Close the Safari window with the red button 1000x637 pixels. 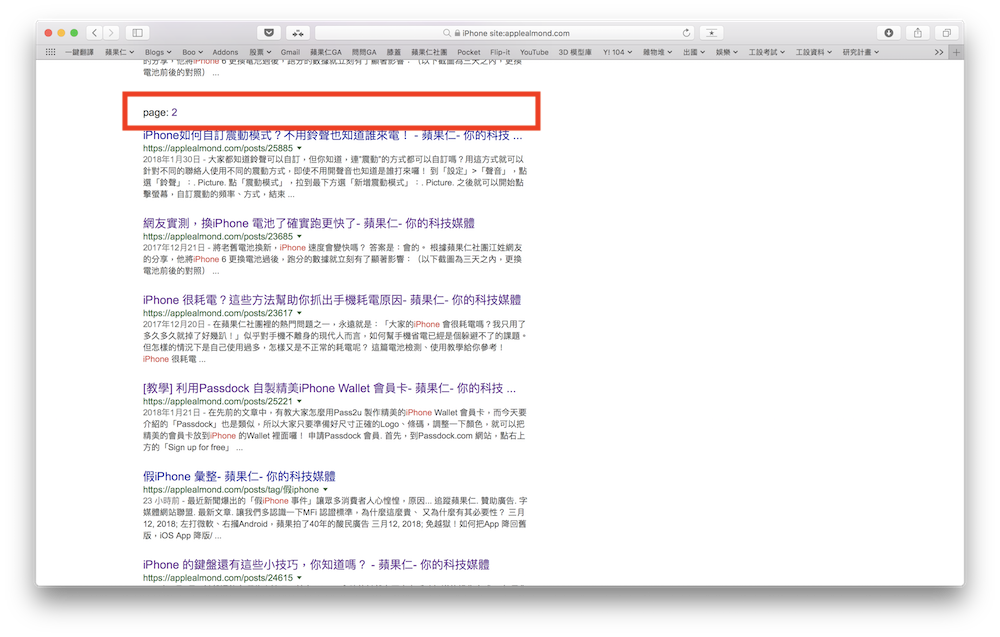click(48, 33)
